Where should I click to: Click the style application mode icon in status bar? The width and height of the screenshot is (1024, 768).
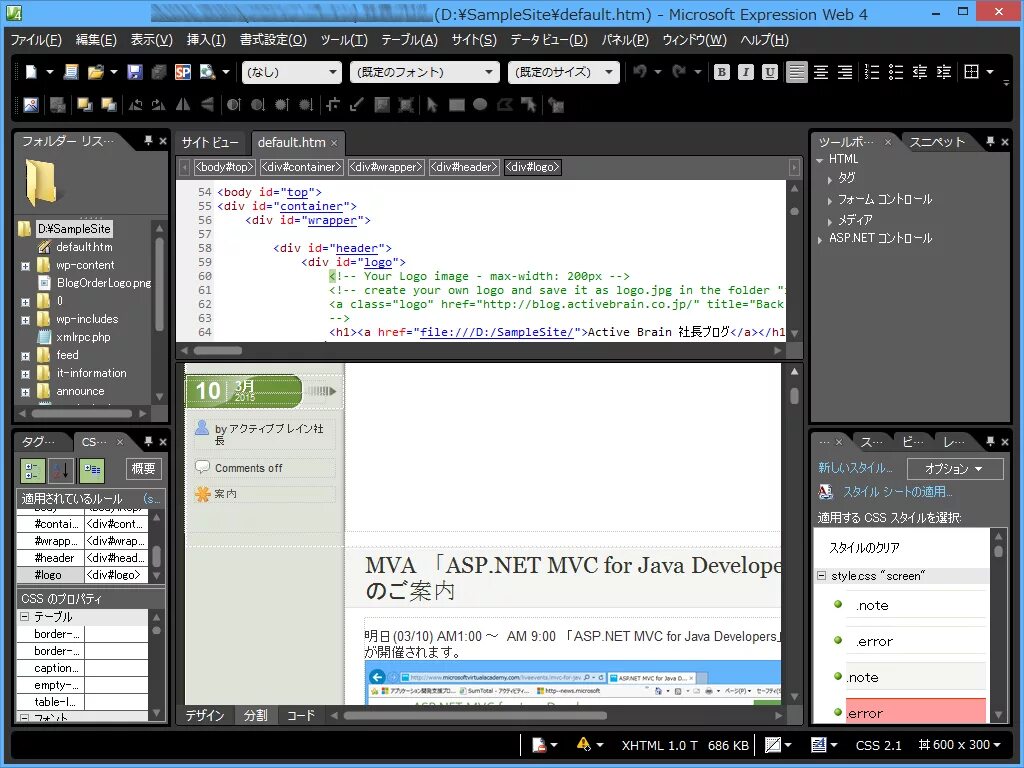819,744
